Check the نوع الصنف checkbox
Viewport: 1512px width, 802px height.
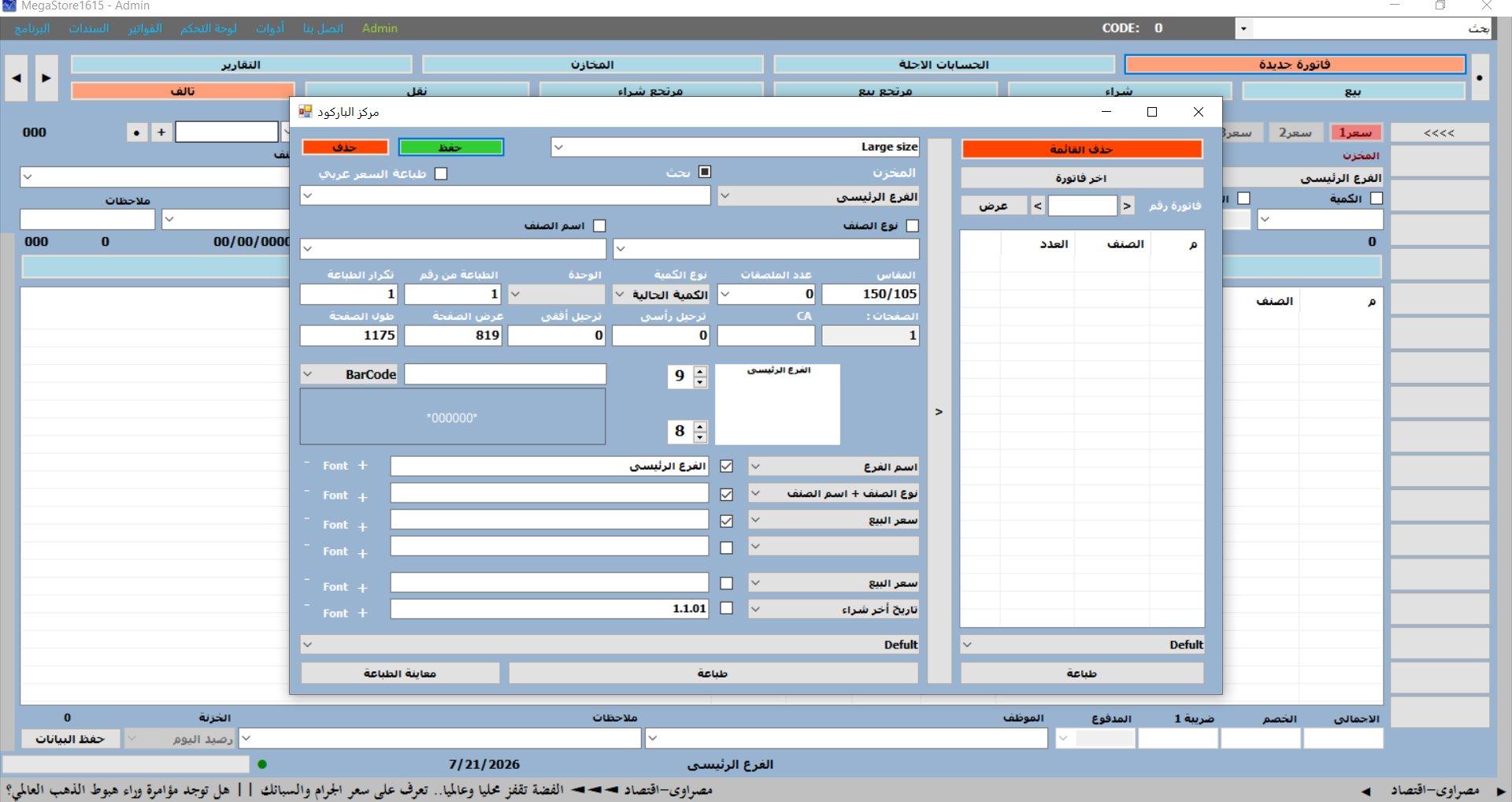913,226
